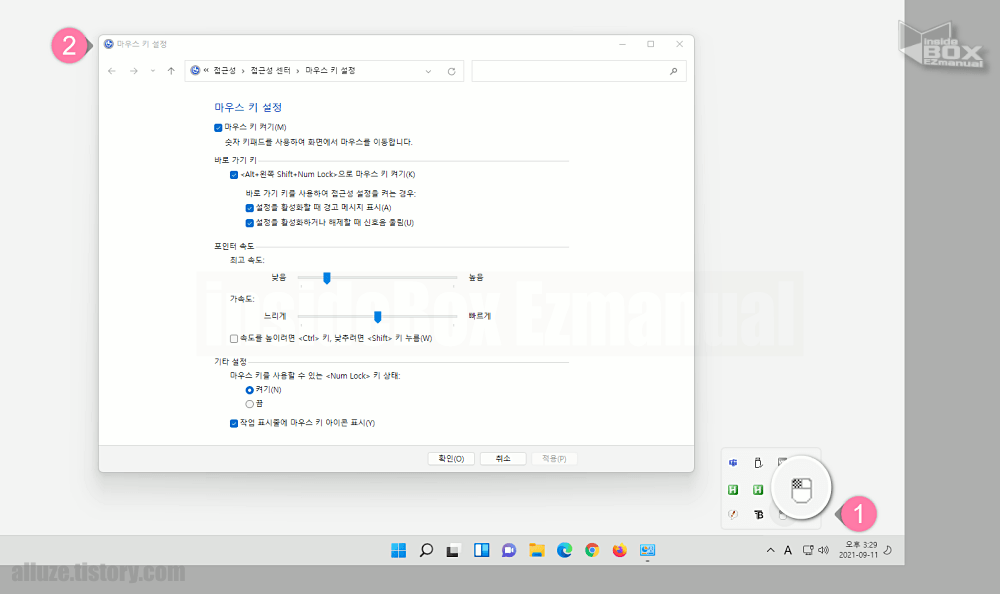This screenshot has height=594, width=1000.
Task: Refresh the 마우스 키 설정 page
Action: (452, 71)
